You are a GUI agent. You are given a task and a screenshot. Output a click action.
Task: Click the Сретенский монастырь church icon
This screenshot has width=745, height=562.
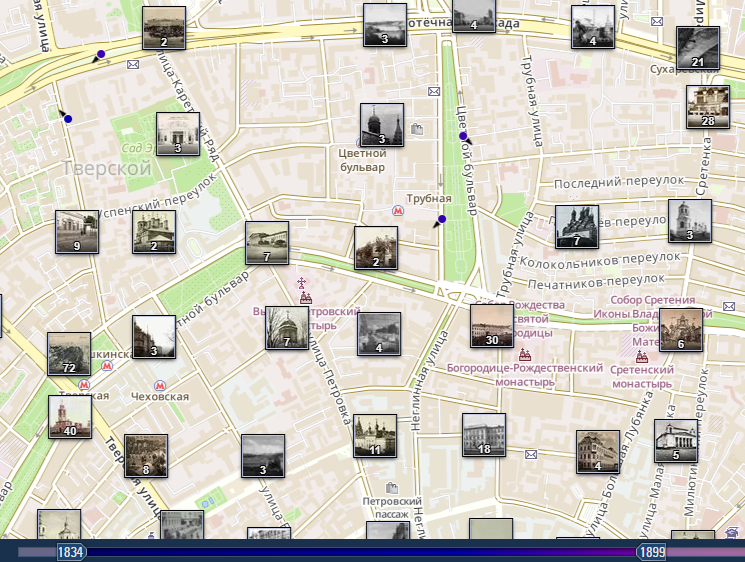coord(642,356)
